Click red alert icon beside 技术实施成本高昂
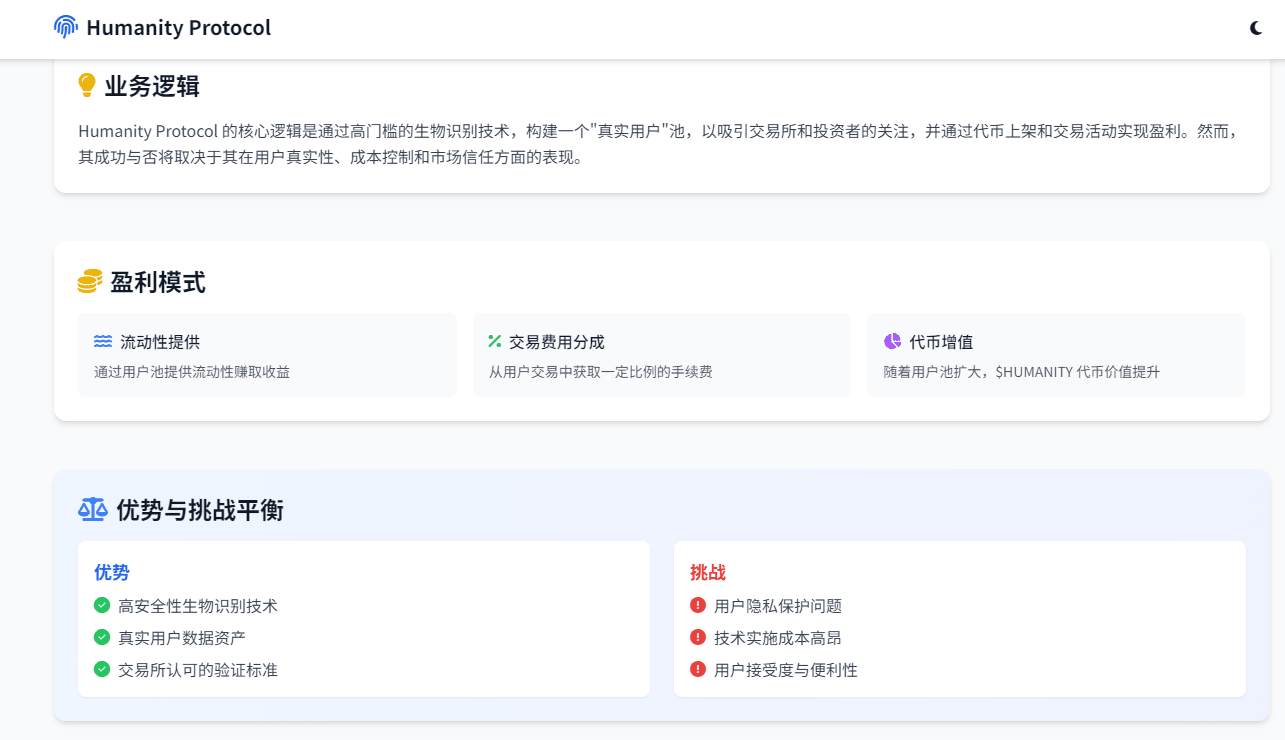 tap(698, 637)
